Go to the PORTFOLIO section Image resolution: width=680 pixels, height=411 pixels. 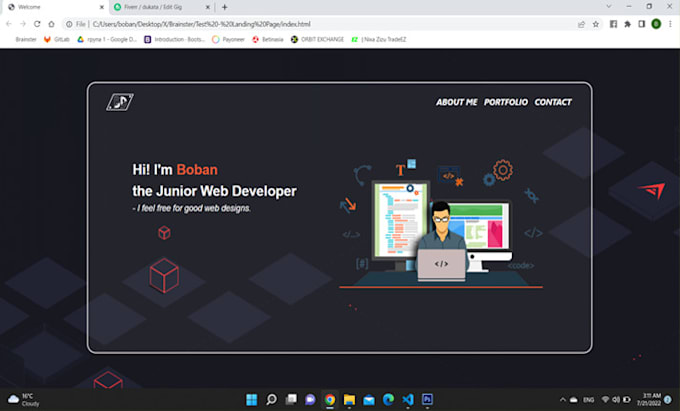pos(506,102)
